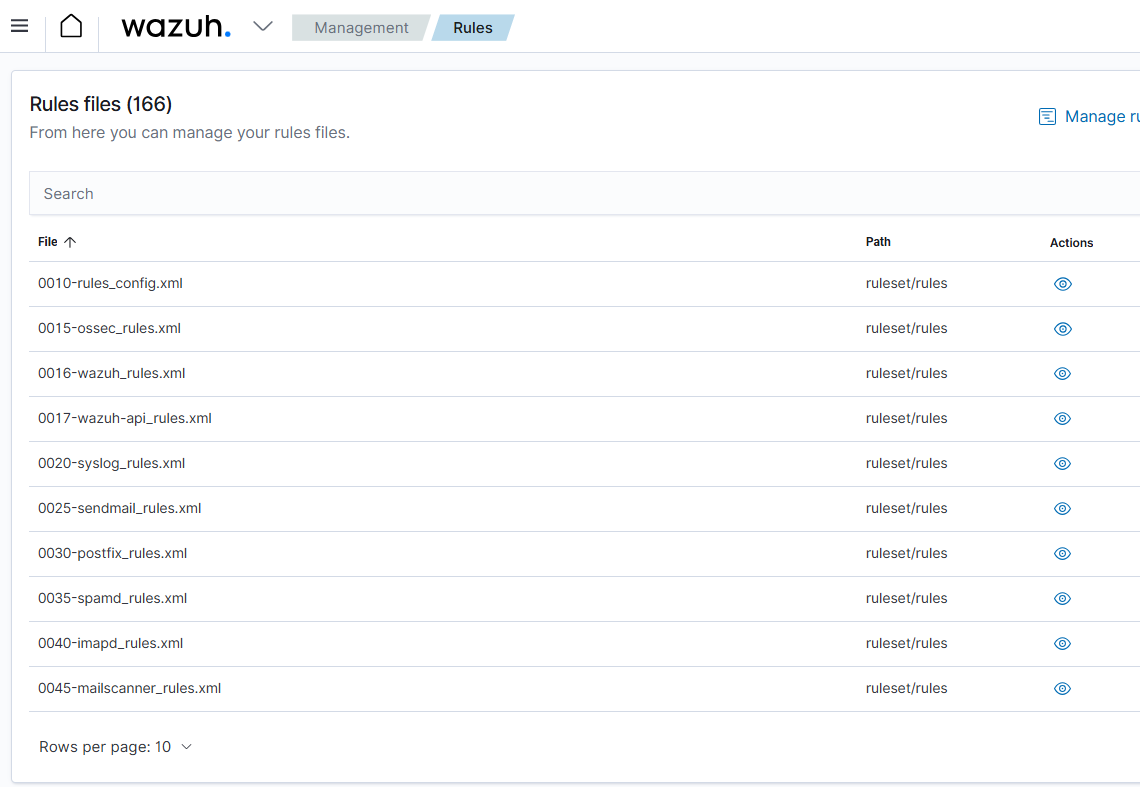View the 0025-sendmail_rules.xml file eye icon

tap(1062, 509)
